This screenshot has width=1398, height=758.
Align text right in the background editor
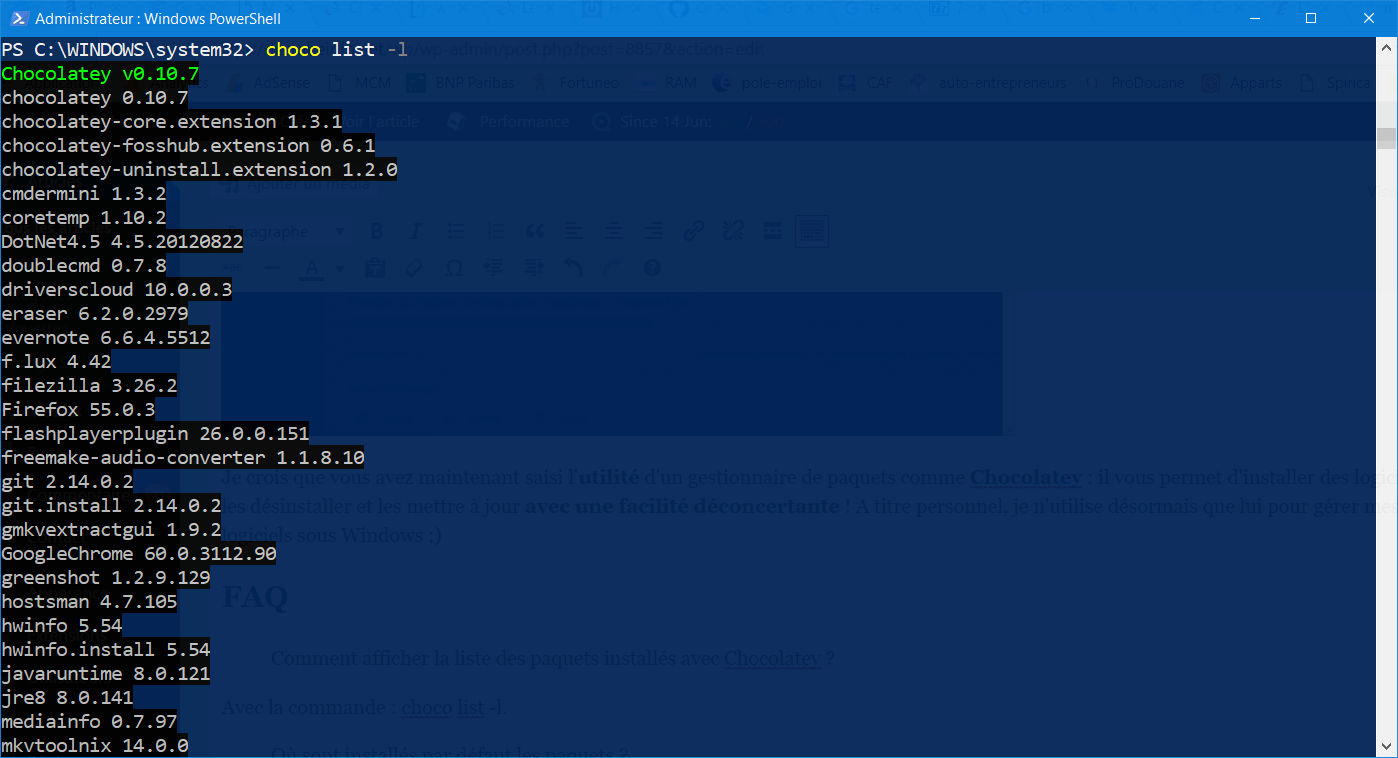(x=653, y=231)
